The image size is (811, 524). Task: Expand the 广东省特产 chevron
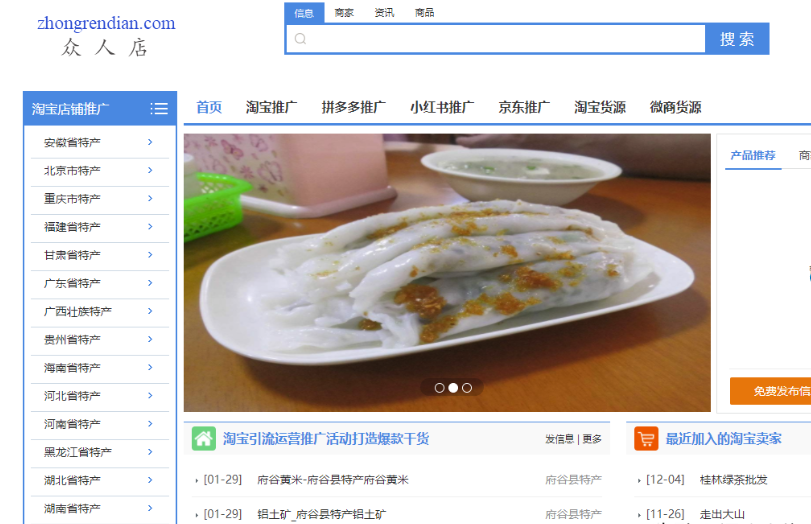150,283
